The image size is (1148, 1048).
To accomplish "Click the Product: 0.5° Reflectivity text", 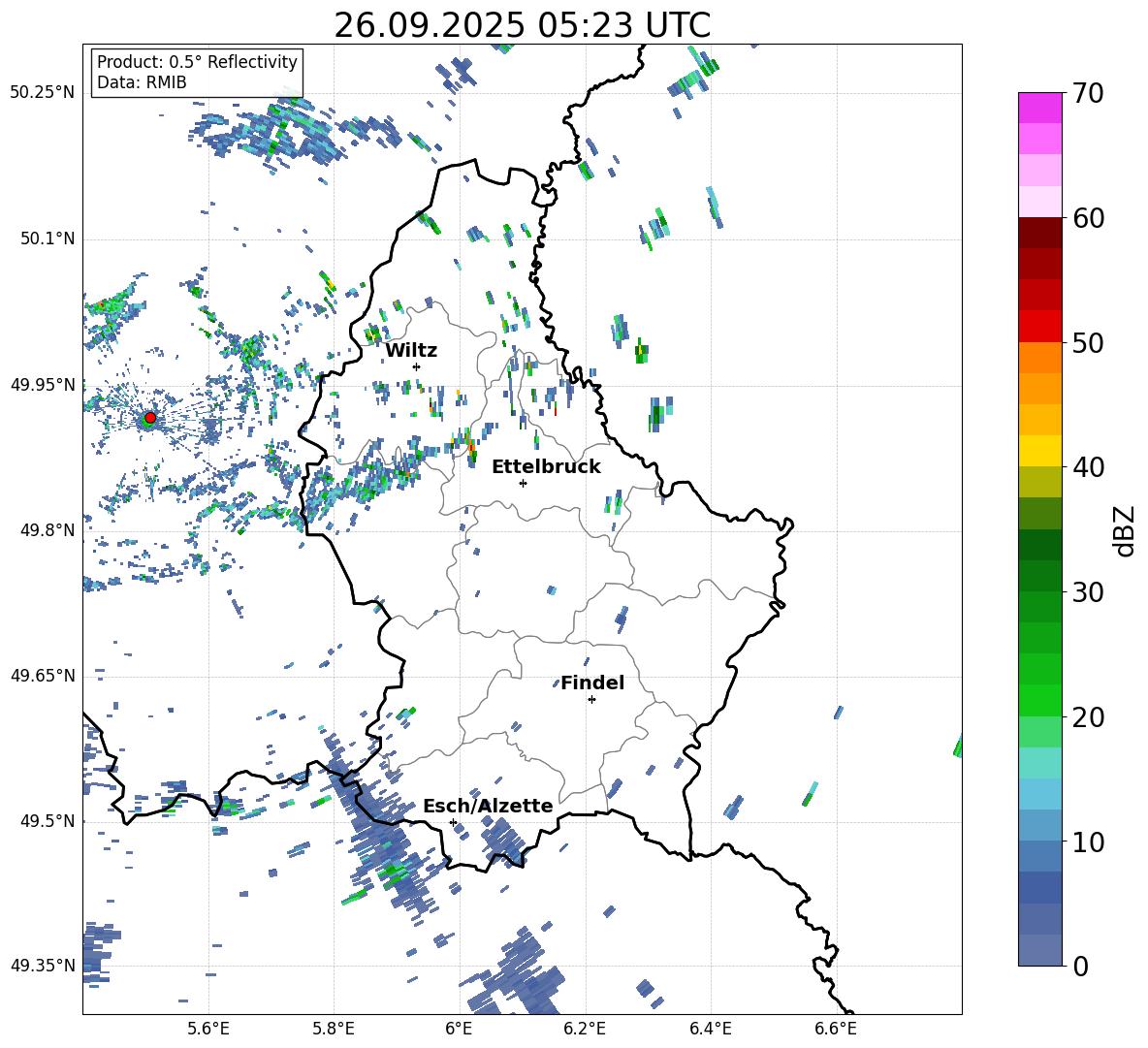I will (x=197, y=62).
